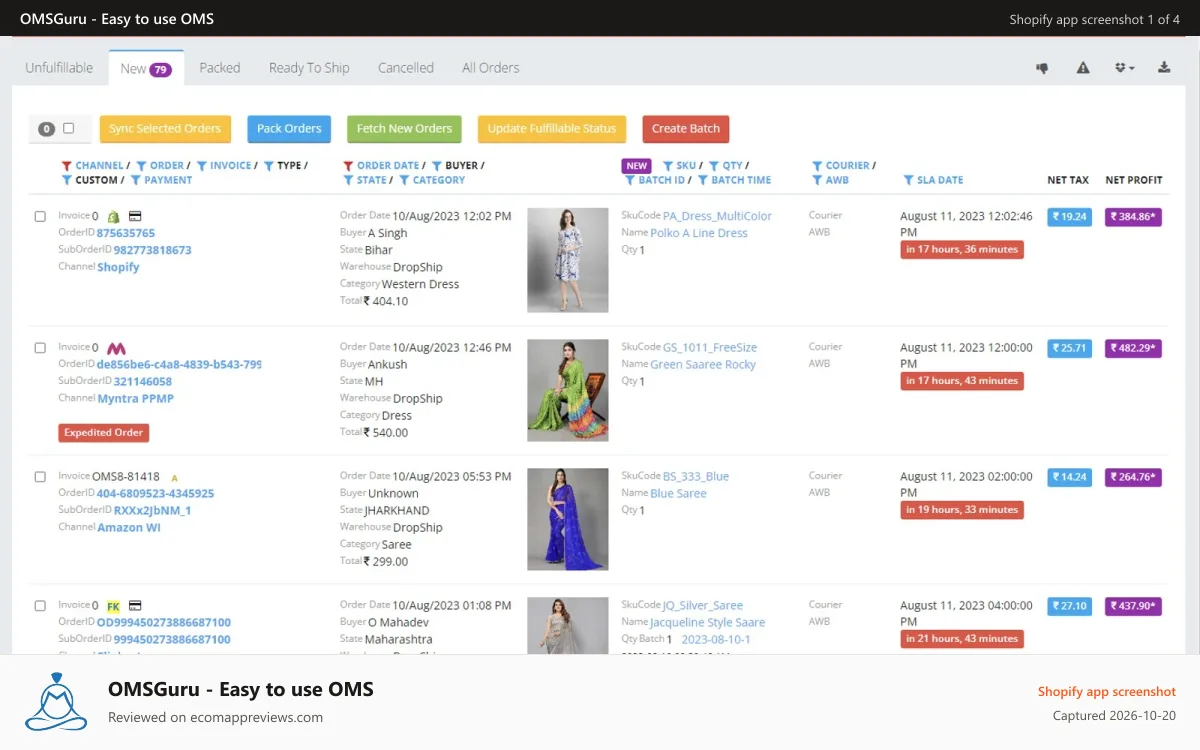Filter orders by Channel
1200x750 pixels.
point(93,165)
